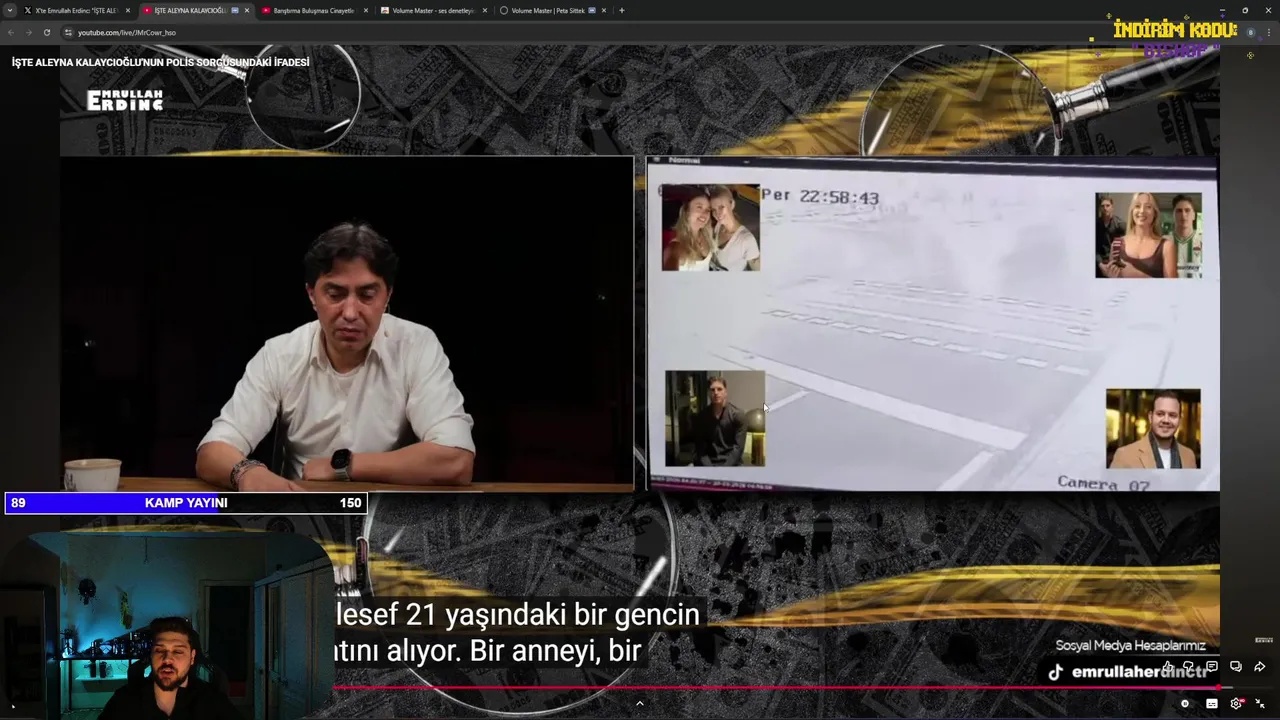Viewport: 1280px width, 720px height.
Task: Open the browser profile avatar
Action: 1250,32
